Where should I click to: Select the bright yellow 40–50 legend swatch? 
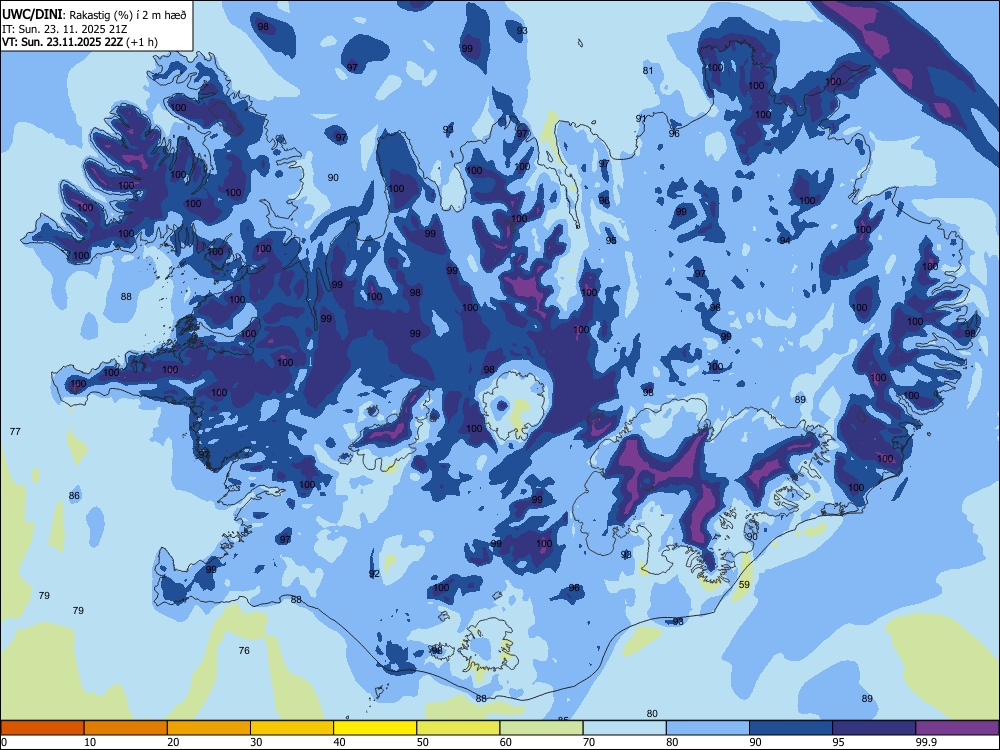point(375,728)
